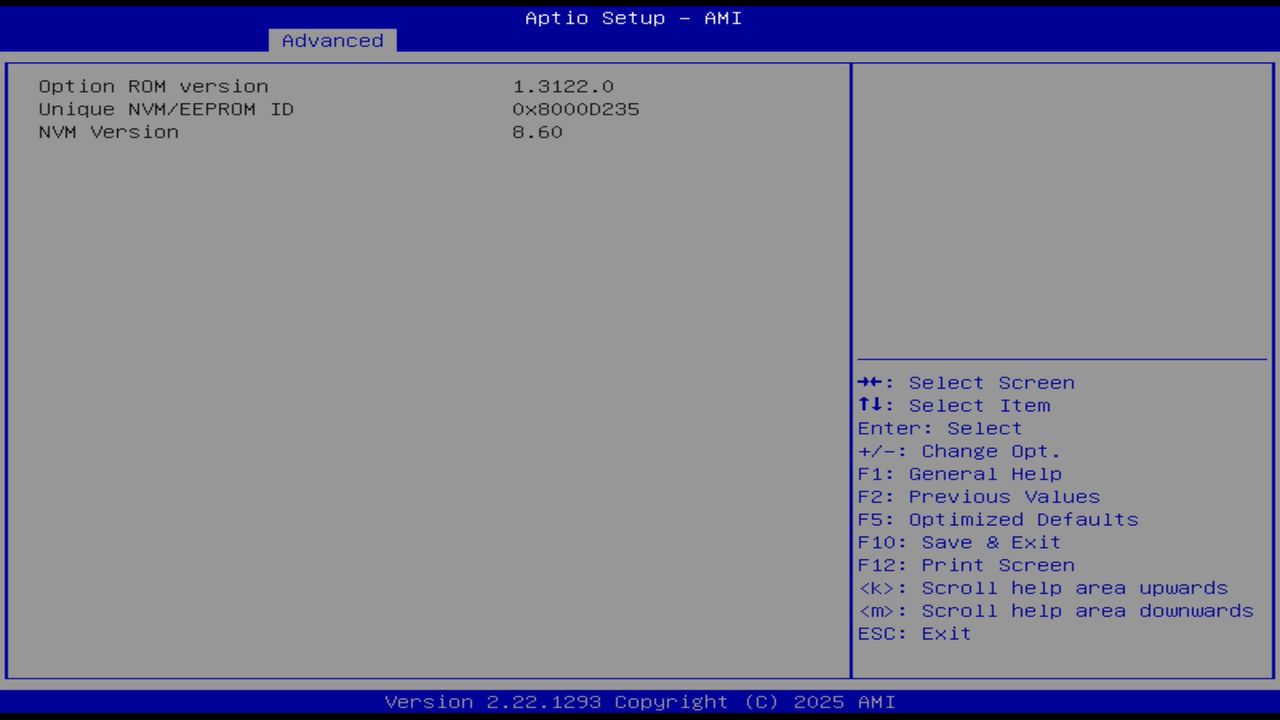Click Scroll help area downwards entry
The image size is (1280, 720).
(x=1055, y=610)
